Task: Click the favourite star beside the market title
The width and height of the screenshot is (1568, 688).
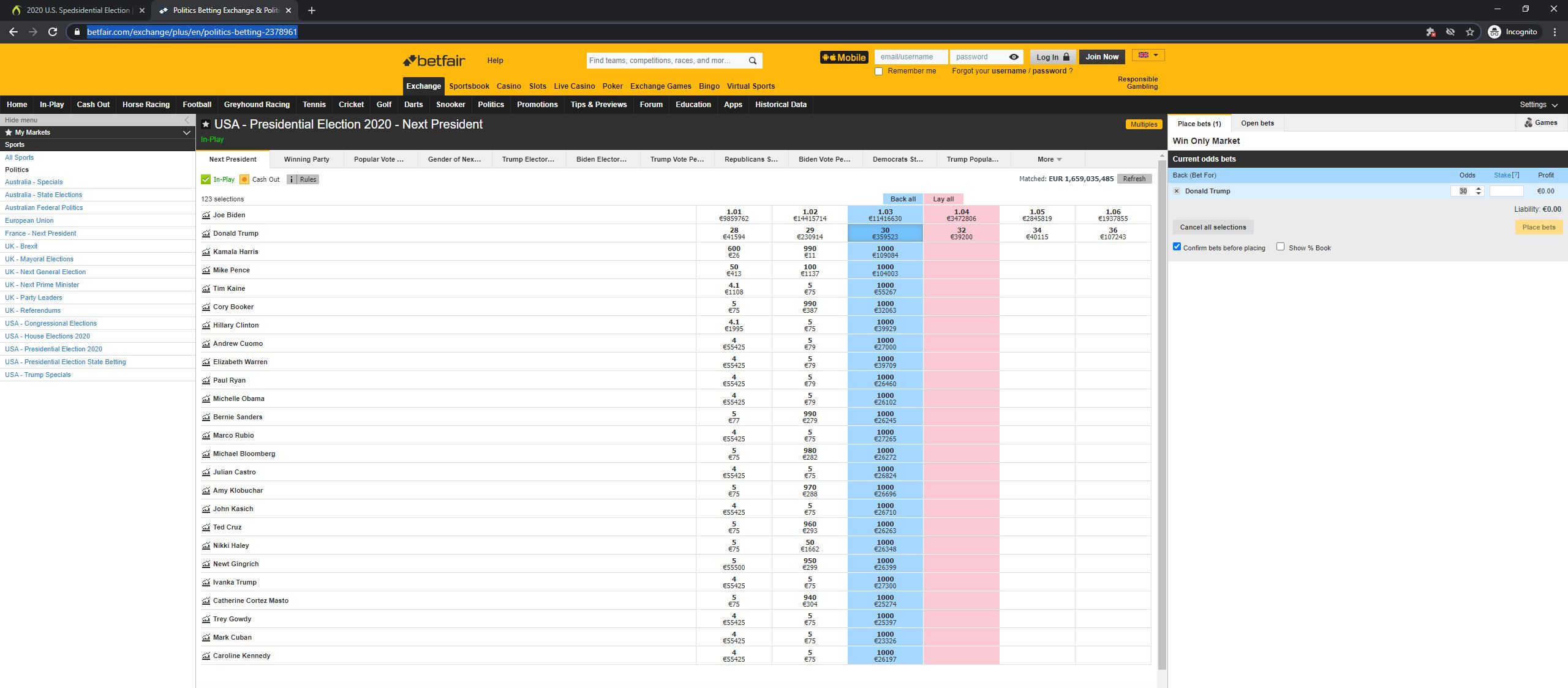Action: pyautogui.click(x=206, y=124)
